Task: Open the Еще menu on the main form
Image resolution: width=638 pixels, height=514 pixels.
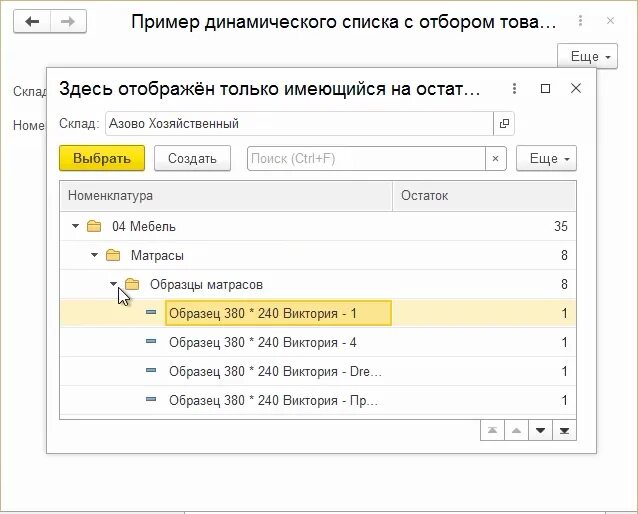Action: pyautogui.click(x=587, y=57)
